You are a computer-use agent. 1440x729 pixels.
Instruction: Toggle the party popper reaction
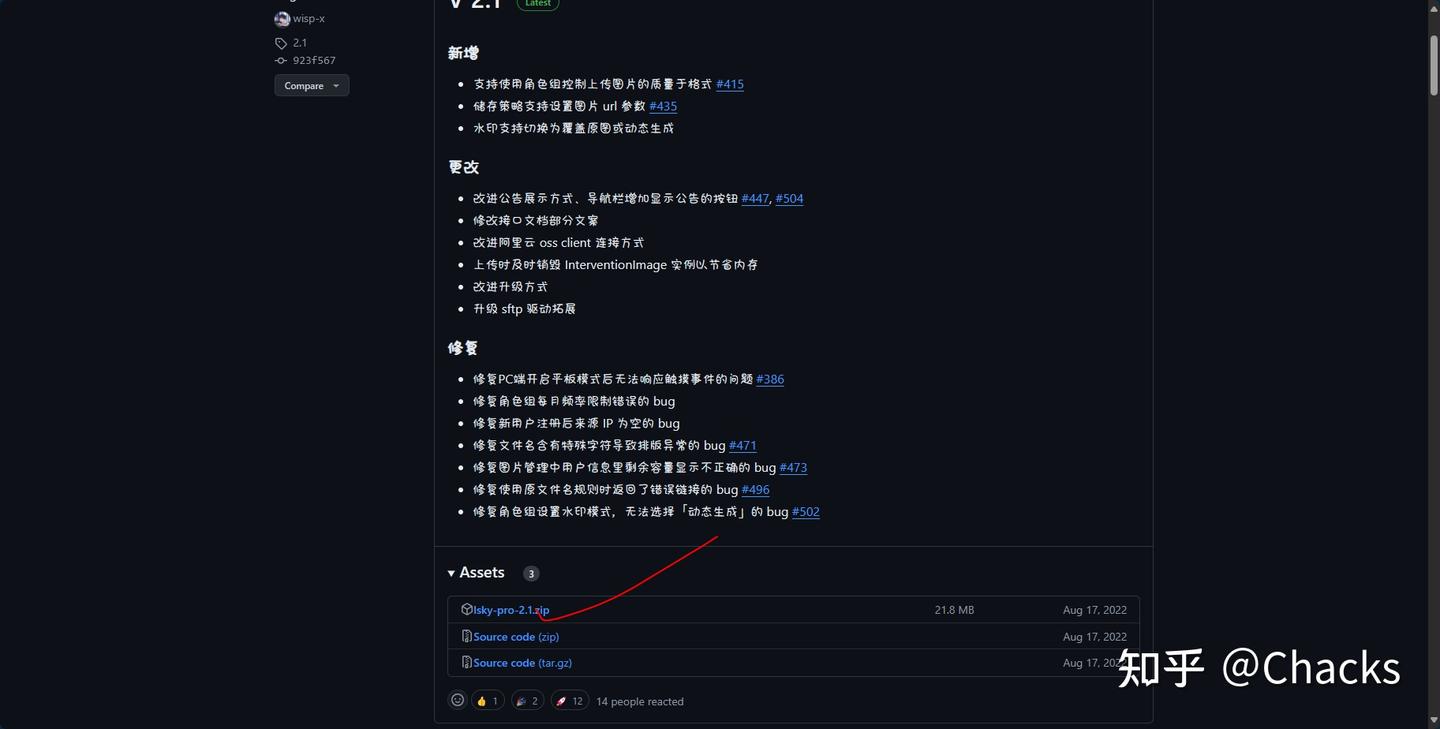tap(528, 701)
